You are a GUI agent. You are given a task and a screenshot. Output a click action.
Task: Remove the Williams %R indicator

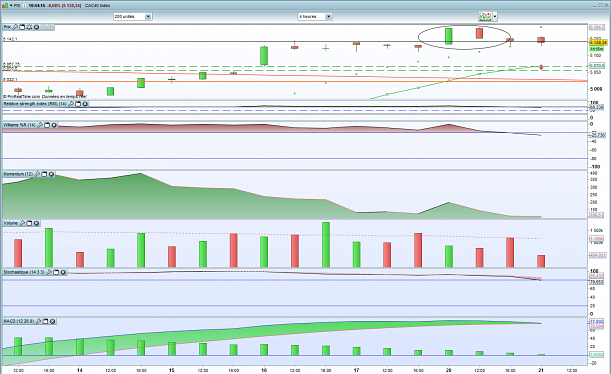click(x=54, y=125)
